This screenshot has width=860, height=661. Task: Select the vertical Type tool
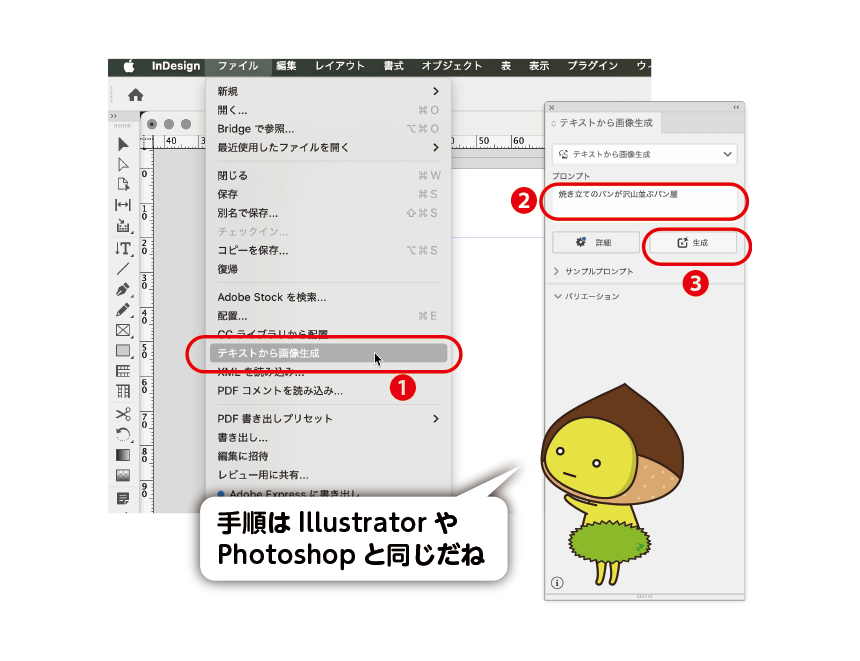tap(123, 248)
